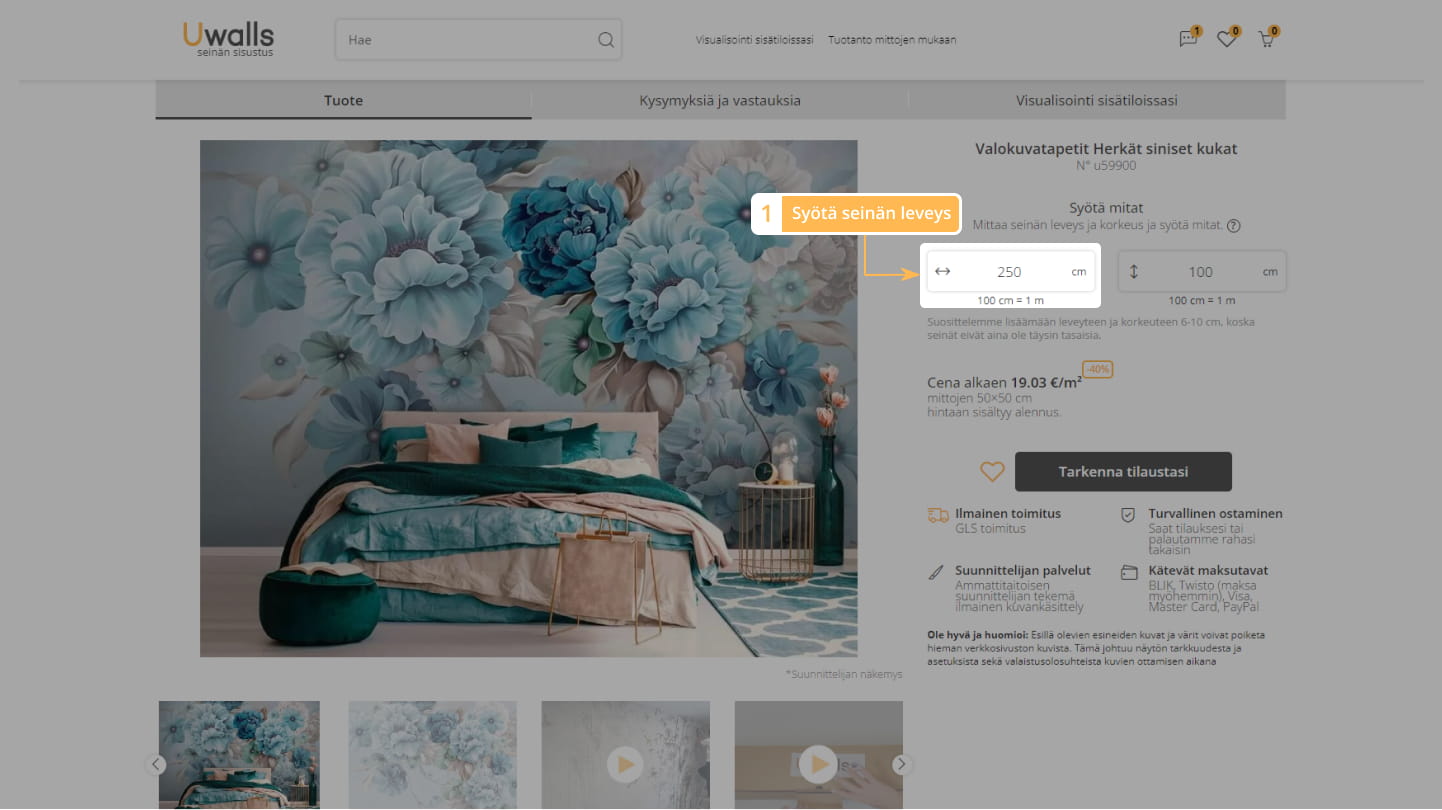Switch to Kysymyksiä ja vastauksia tab
Screen dimensions: 1442x810
pos(719,101)
